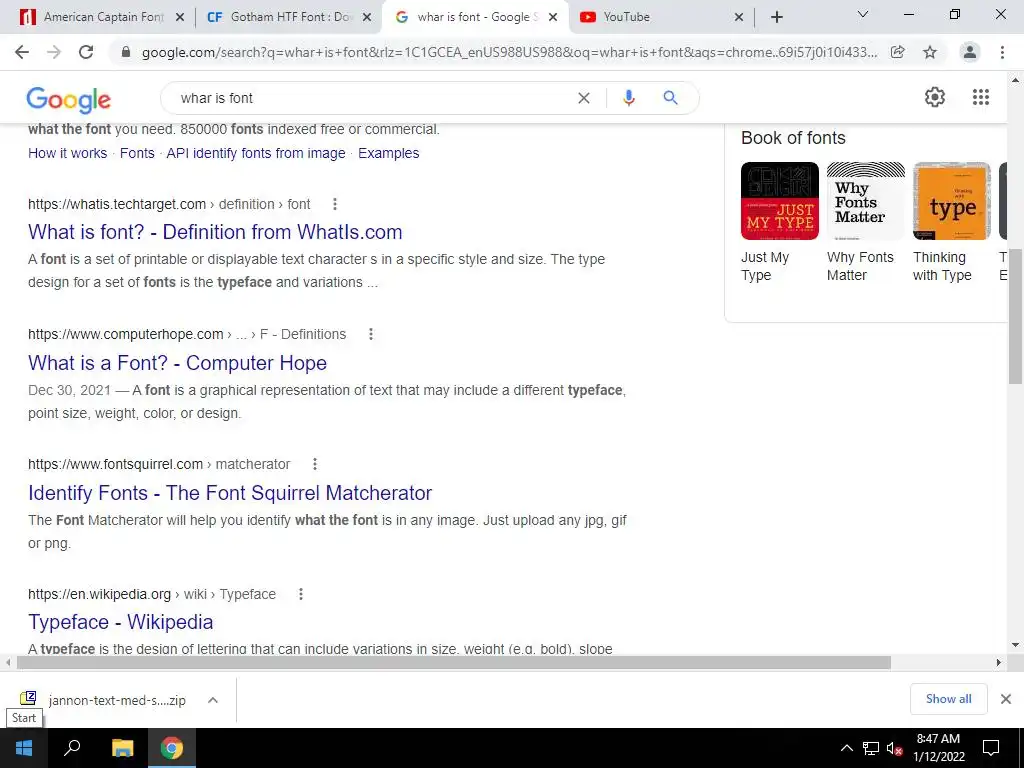Image resolution: width=1024 pixels, height=768 pixels.
Task: Click the horizontal page scrollbar thumb
Action: pos(453,663)
